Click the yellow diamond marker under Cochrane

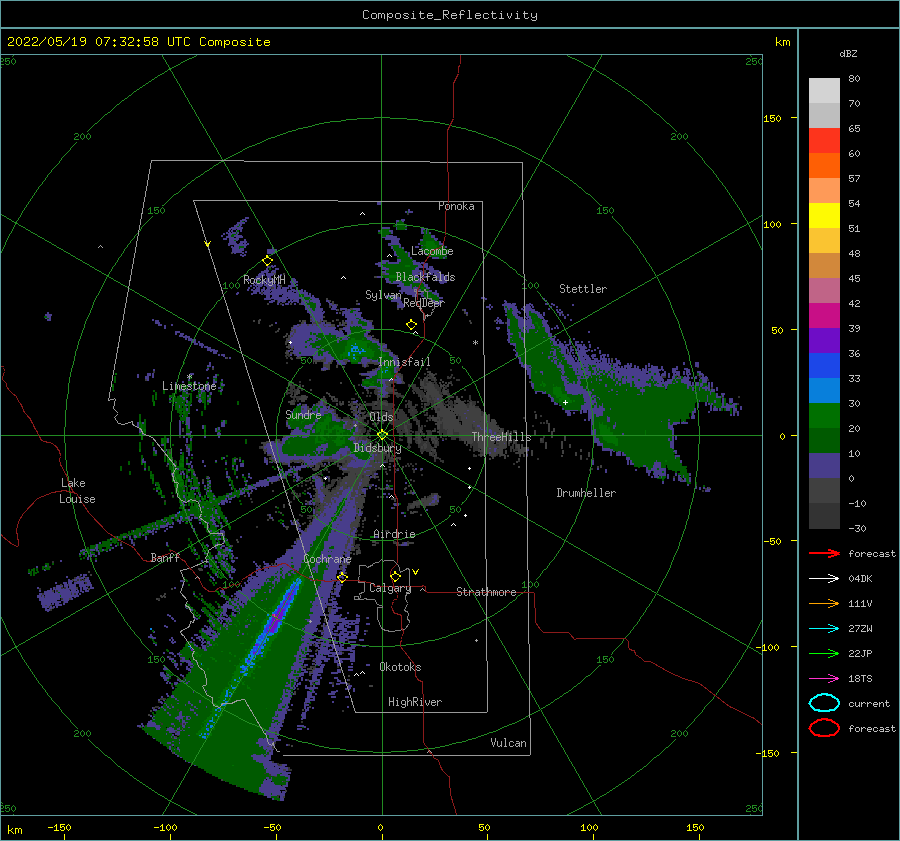coord(342,577)
